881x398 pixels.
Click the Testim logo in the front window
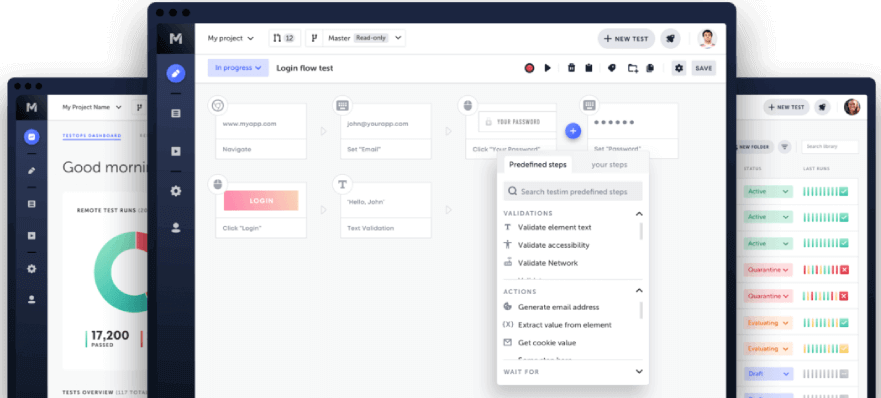(x=176, y=39)
